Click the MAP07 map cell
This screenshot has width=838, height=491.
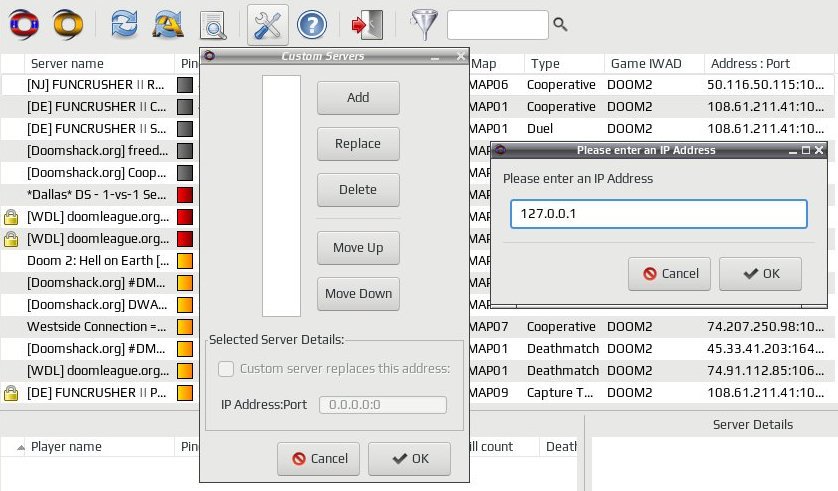[x=488, y=326]
